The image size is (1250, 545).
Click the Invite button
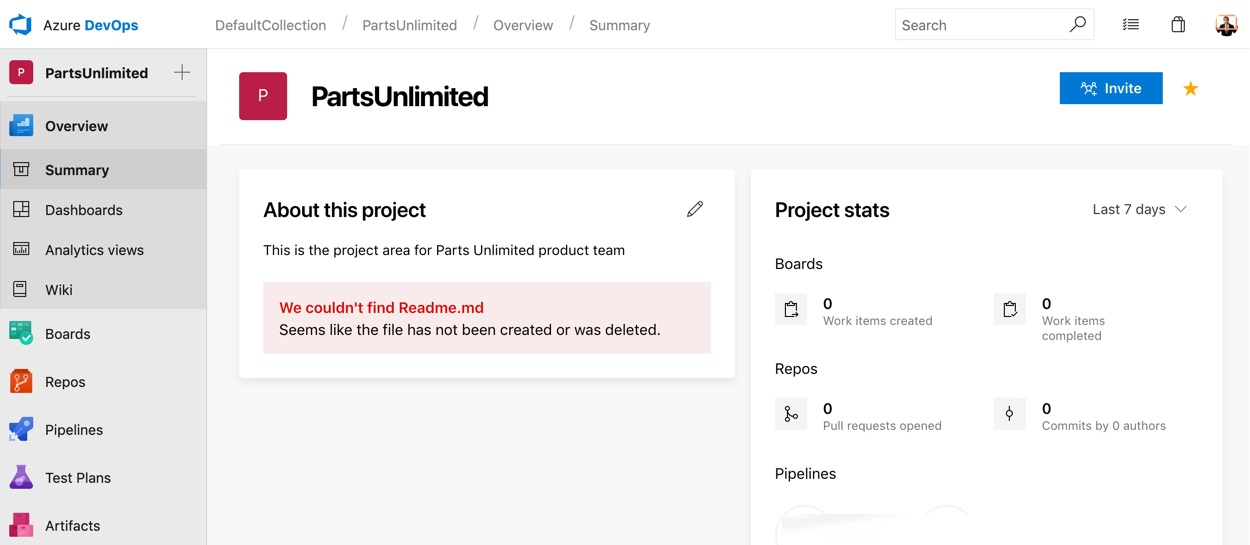(x=1111, y=88)
